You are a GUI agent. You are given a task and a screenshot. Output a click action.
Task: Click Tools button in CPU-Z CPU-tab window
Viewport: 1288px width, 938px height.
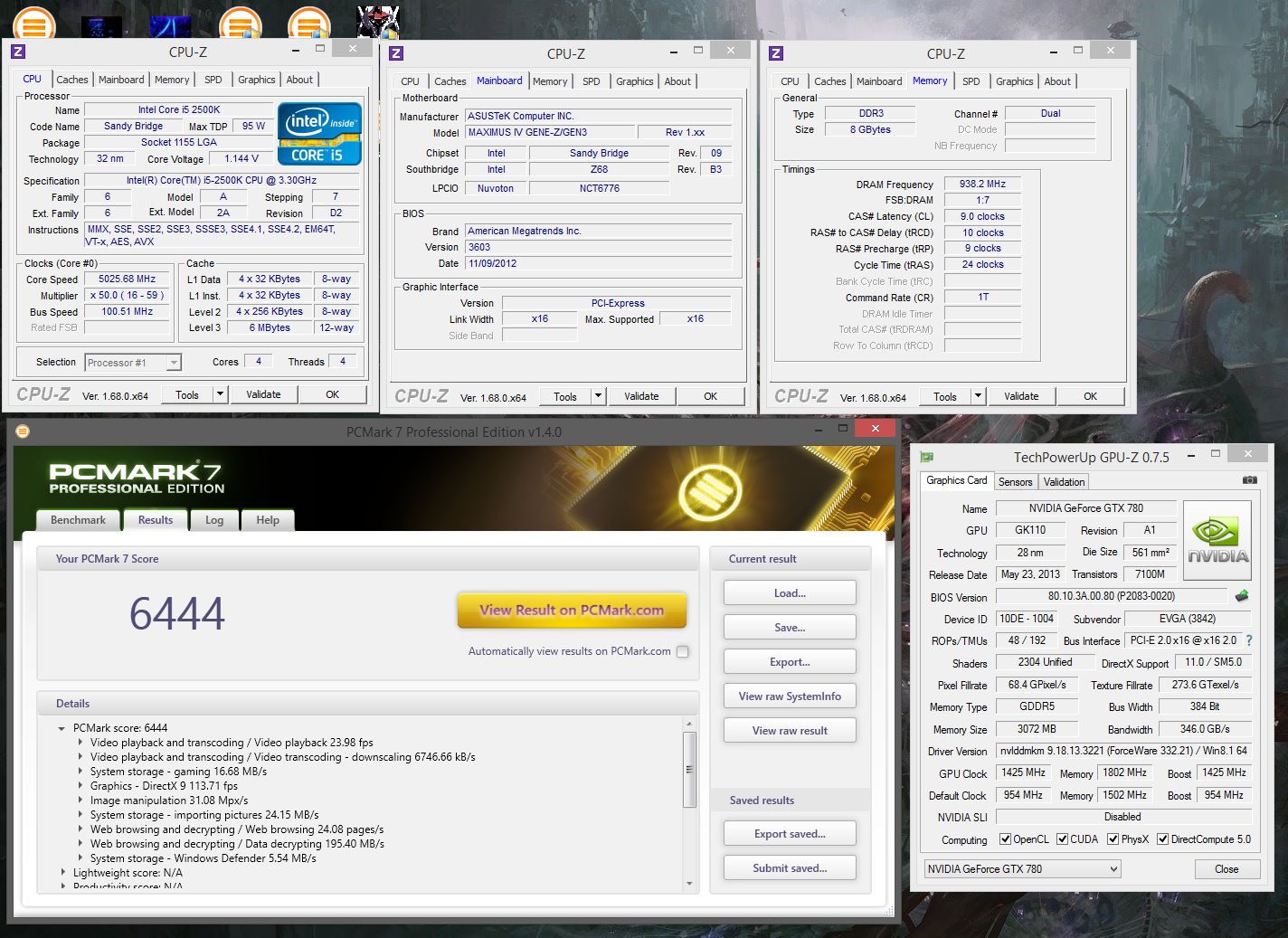click(x=187, y=394)
